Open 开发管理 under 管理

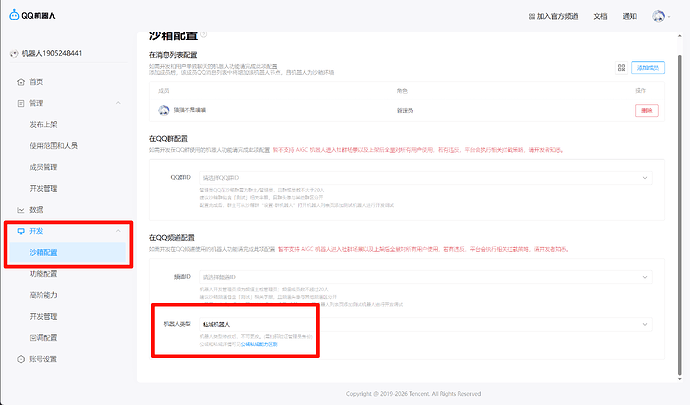[x=43, y=188]
